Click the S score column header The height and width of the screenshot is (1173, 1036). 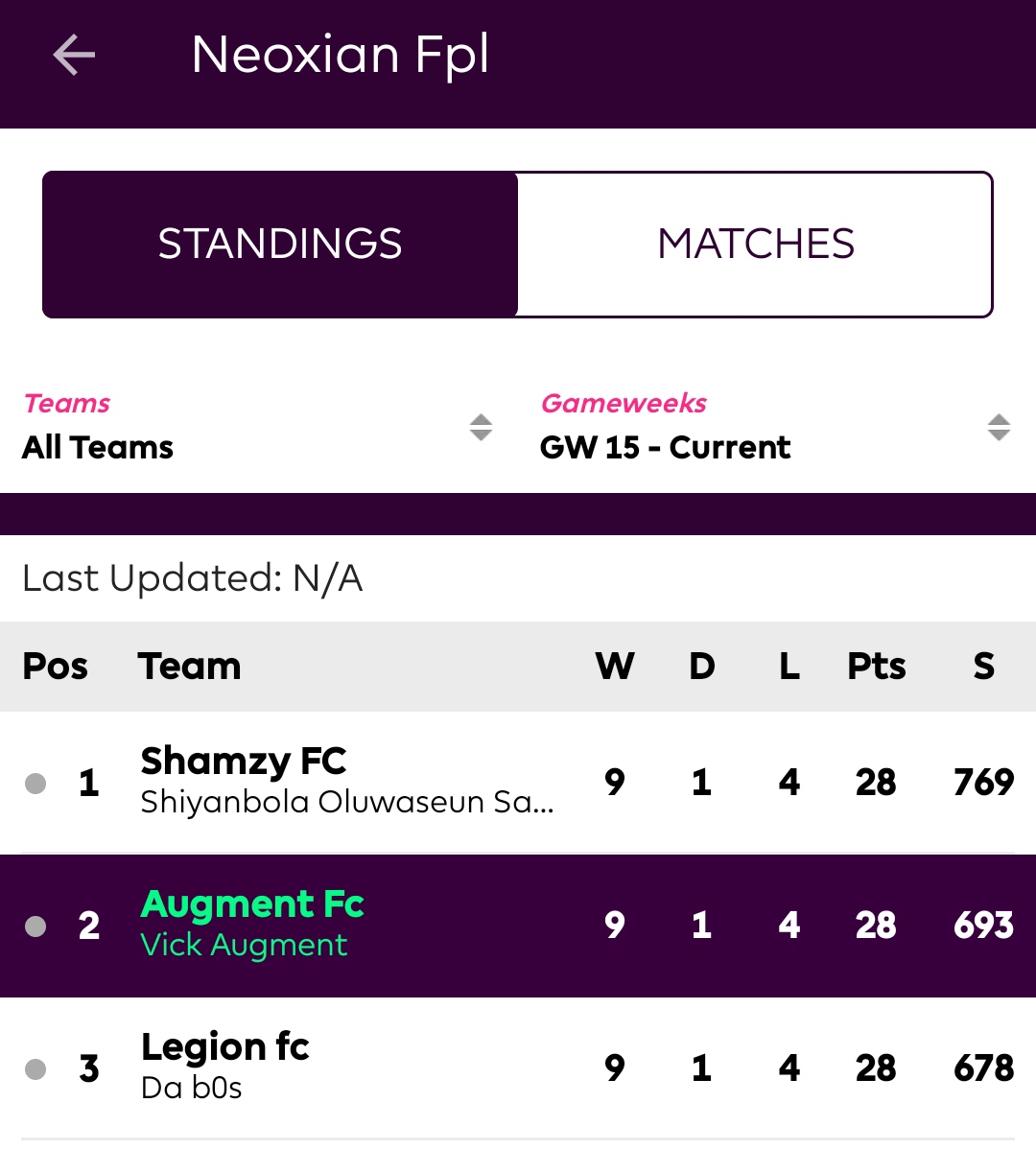click(x=984, y=667)
